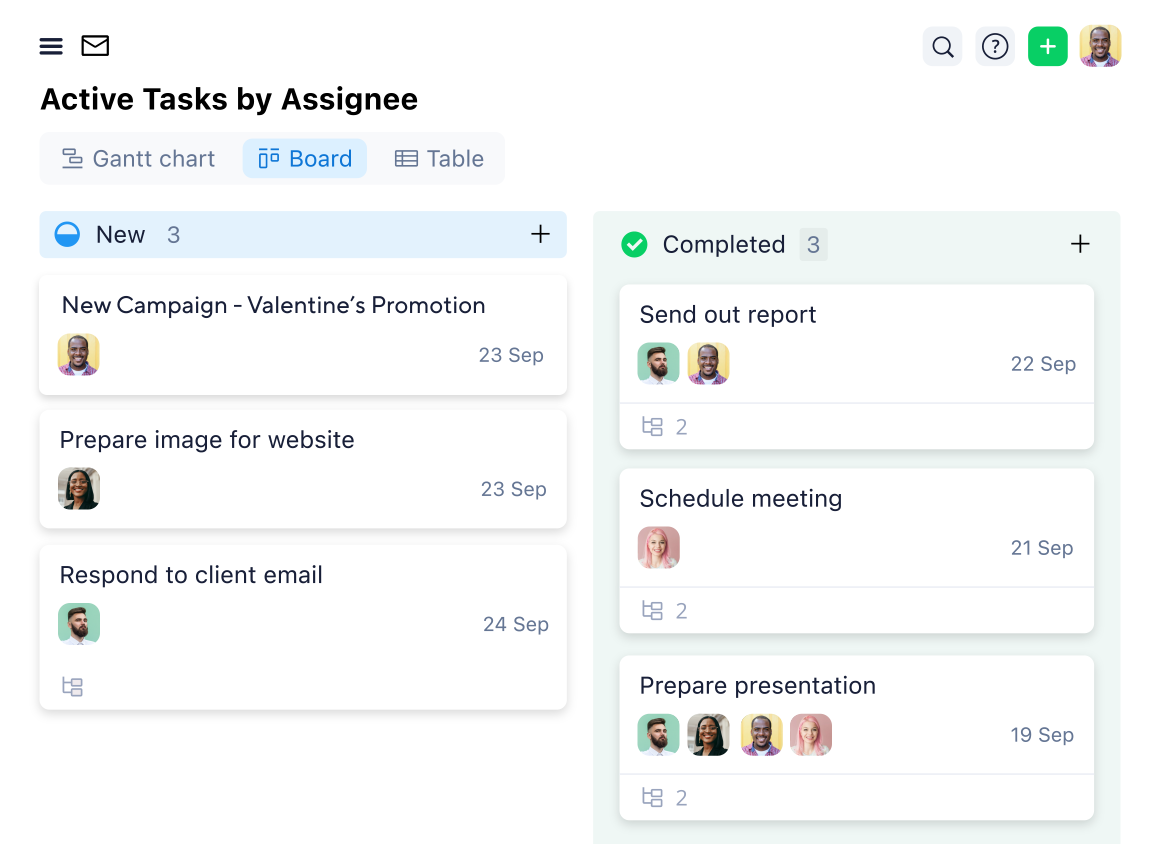This screenshot has width=1160, height=844.
Task: Click the New status half-circle icon
Action: point(67,234)
